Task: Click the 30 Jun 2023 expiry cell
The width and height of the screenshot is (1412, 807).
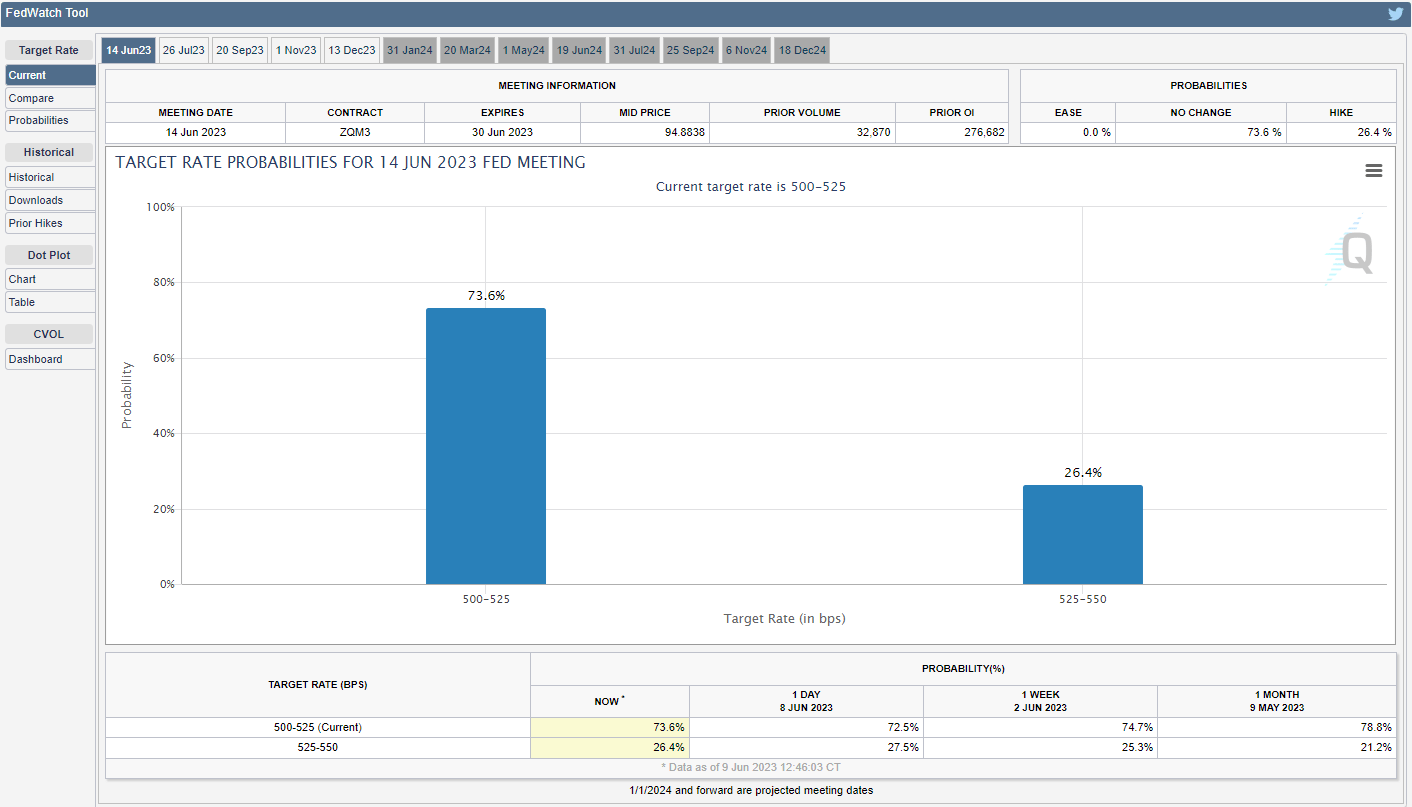Action: point(502,132)
